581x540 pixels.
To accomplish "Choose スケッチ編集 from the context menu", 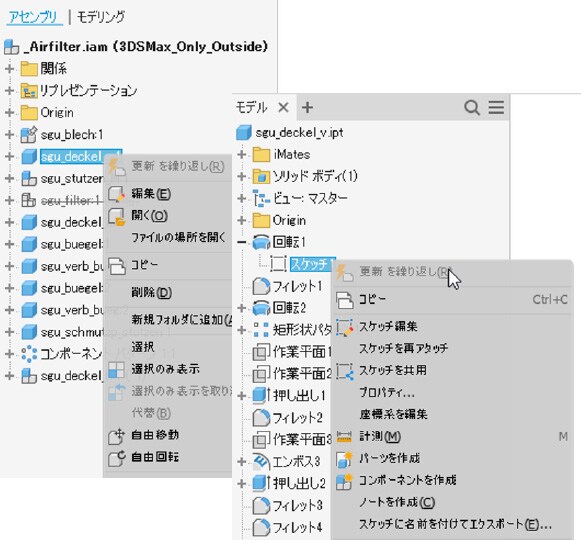I will tap(388, 327).
